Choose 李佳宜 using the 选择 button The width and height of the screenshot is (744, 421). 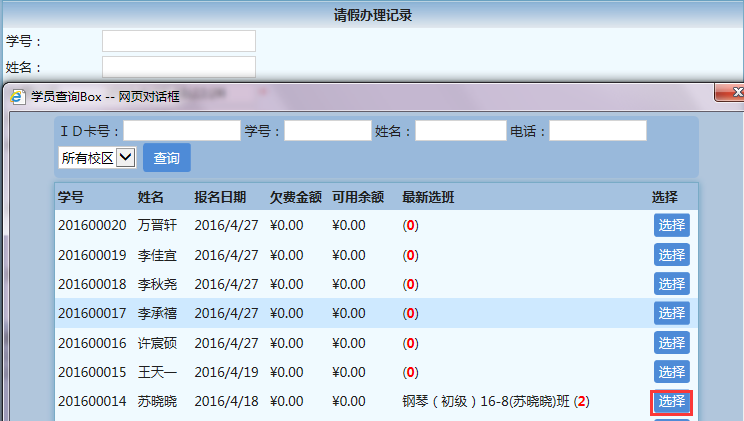(671, 255)
